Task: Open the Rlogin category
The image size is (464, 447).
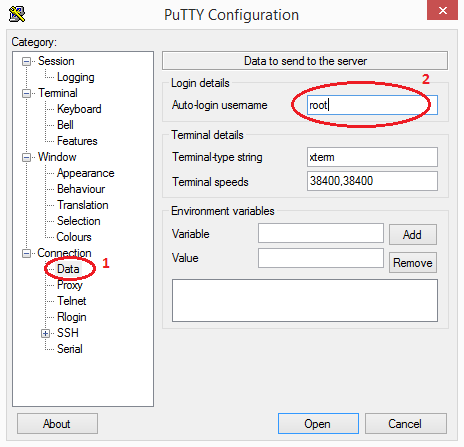Action: point(72,317)
